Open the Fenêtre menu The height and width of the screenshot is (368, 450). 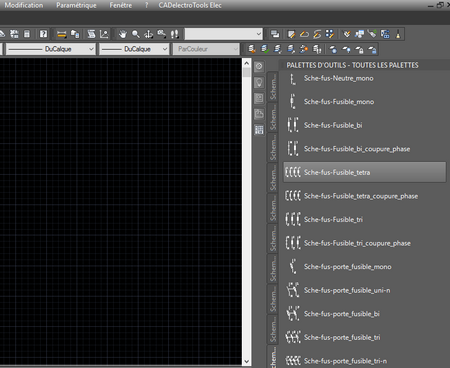(x=121, y=5)
